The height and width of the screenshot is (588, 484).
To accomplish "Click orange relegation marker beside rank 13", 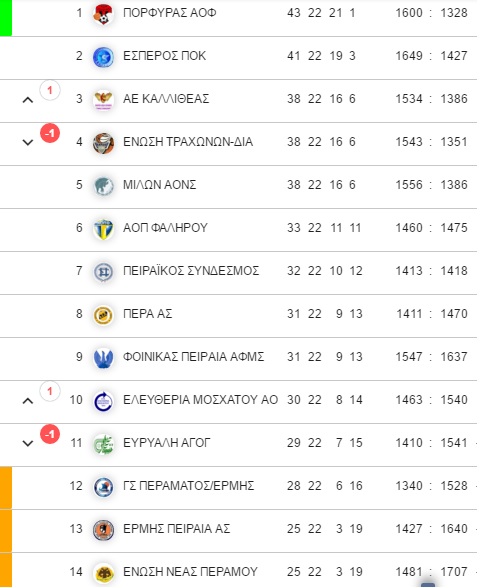I will [x=6, y=531].
